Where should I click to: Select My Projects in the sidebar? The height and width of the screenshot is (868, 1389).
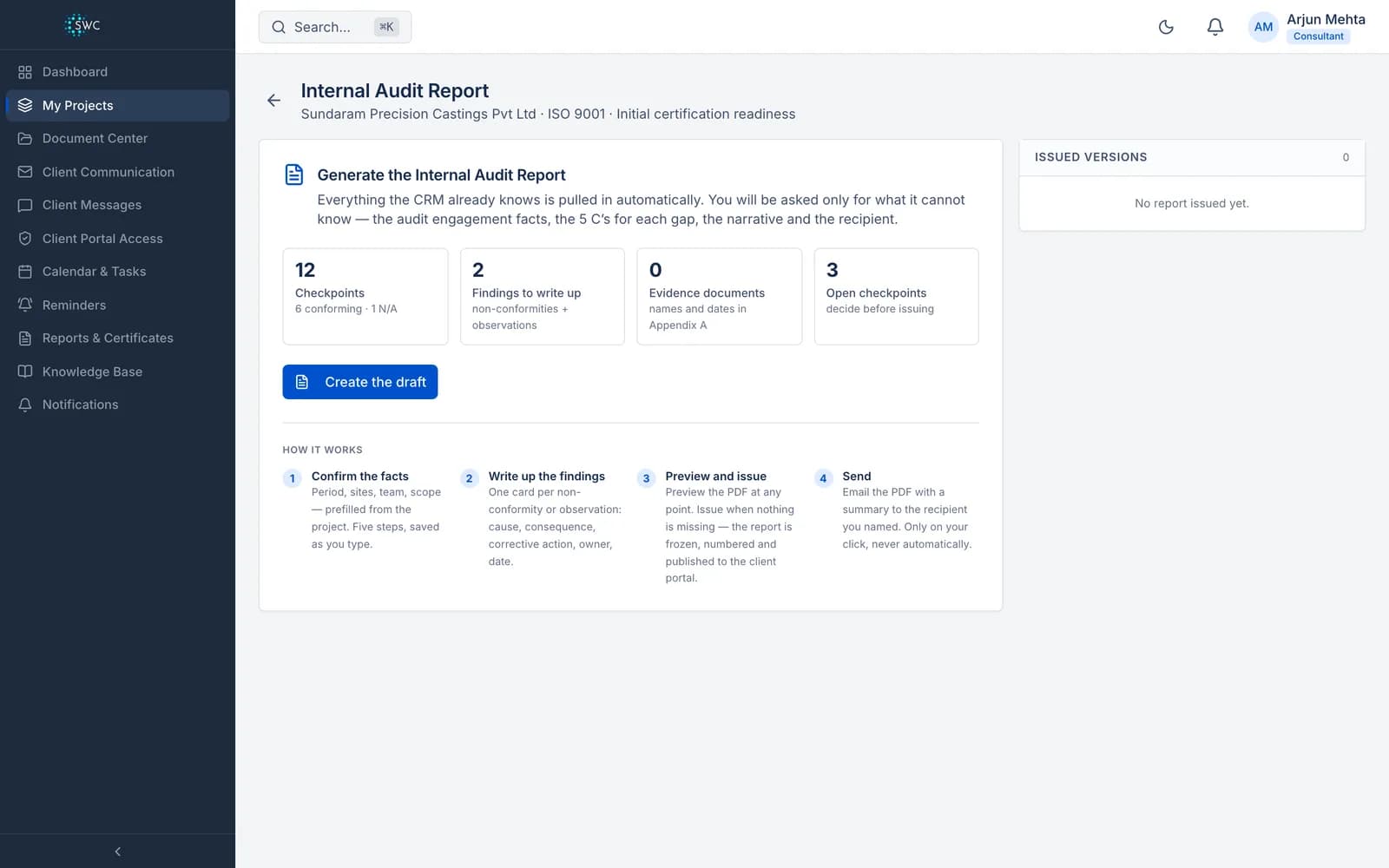click(x=117, y=105)
